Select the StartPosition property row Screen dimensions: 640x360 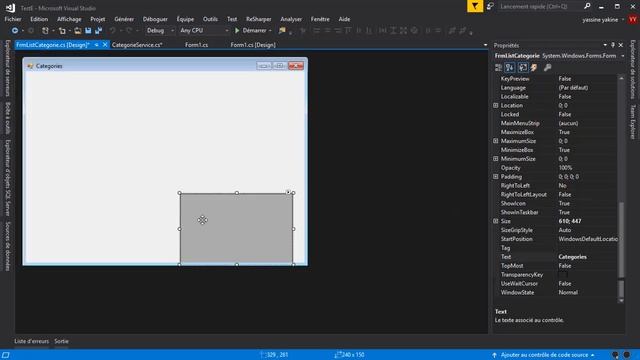pyautogui.click(x=555, y=239)
